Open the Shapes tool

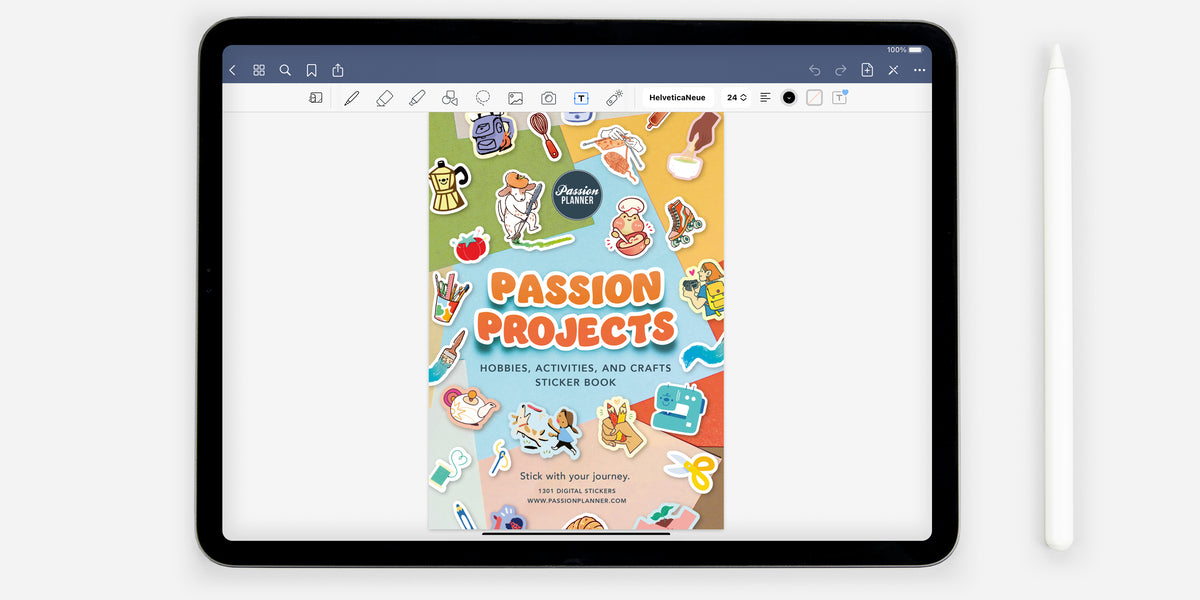(450, 97)
